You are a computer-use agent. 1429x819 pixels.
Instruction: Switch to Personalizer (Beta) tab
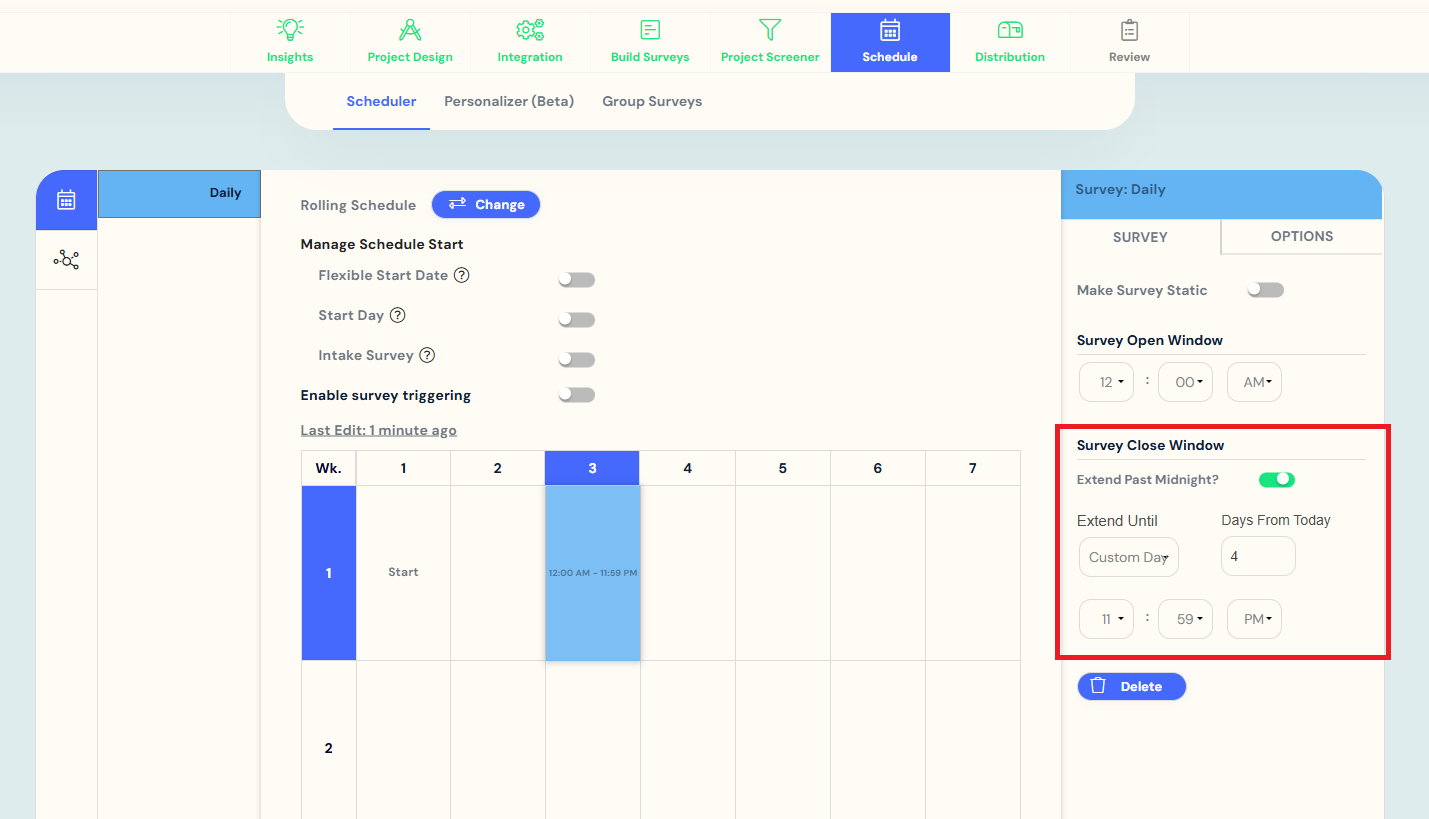point(509,101)
